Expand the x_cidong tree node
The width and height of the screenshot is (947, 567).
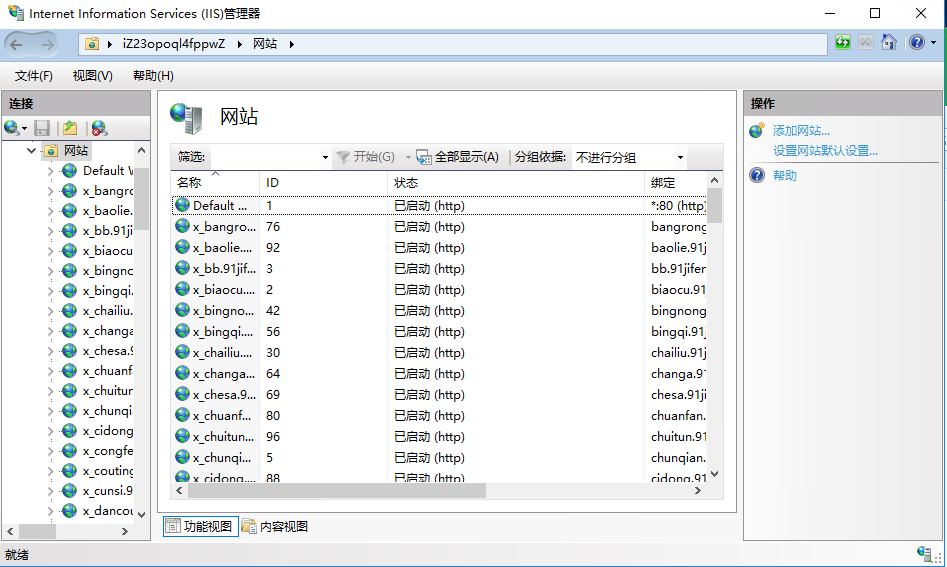pyautogui.click(x=51, y=431)
